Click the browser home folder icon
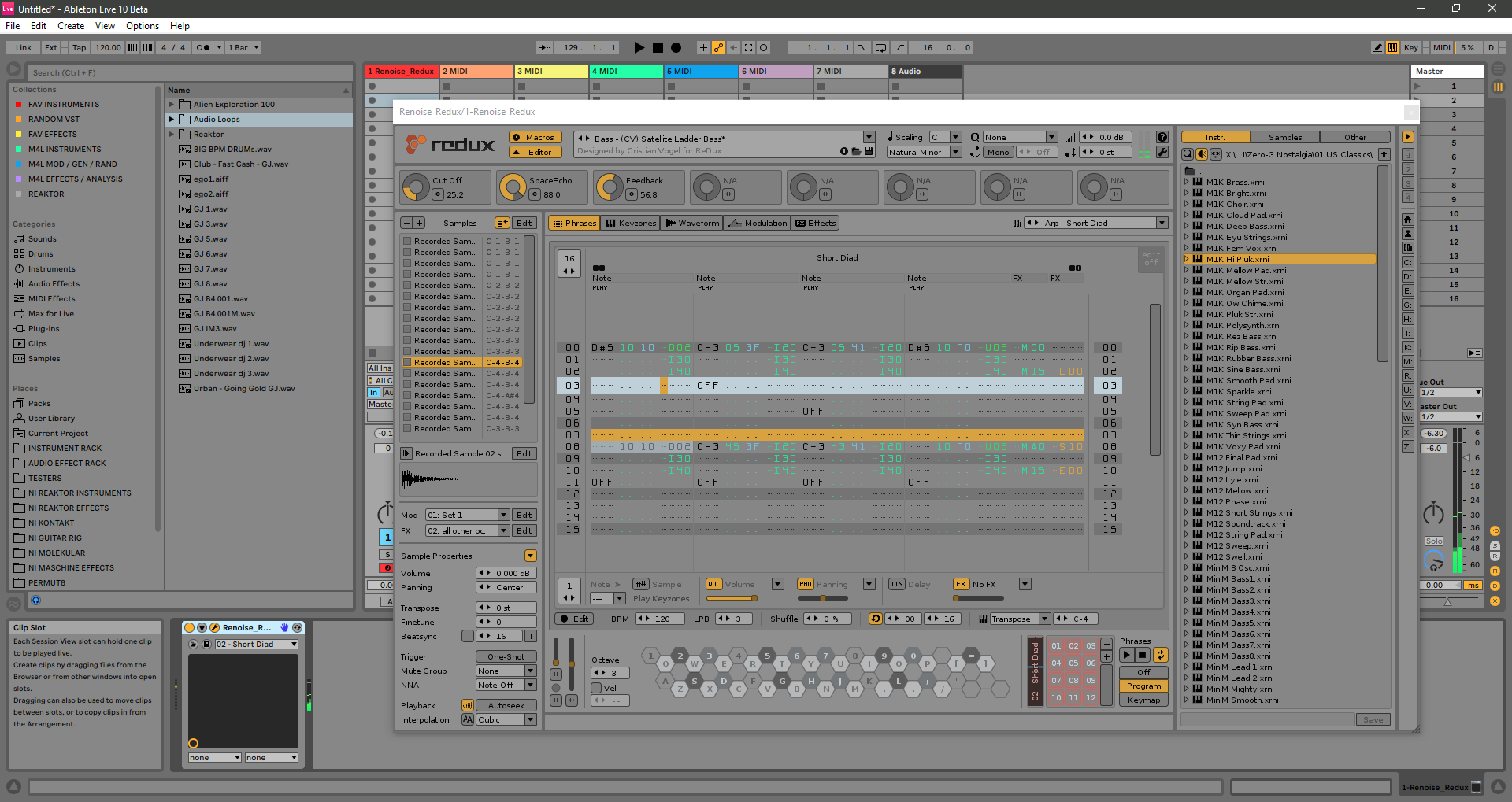This screenshot has height=802, width=1512. (x=1407, y=219)
